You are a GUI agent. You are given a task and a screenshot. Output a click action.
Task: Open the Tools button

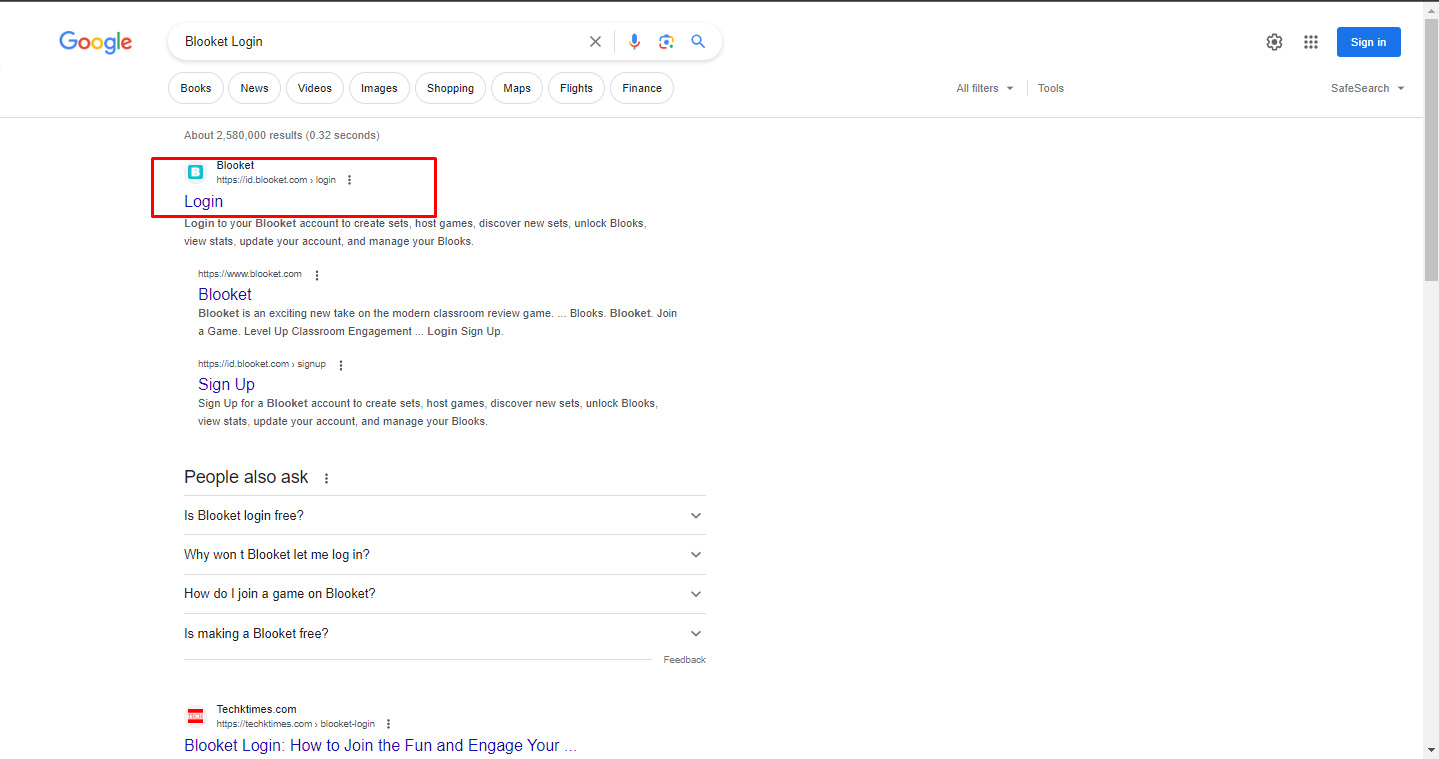coord(1051,88)
